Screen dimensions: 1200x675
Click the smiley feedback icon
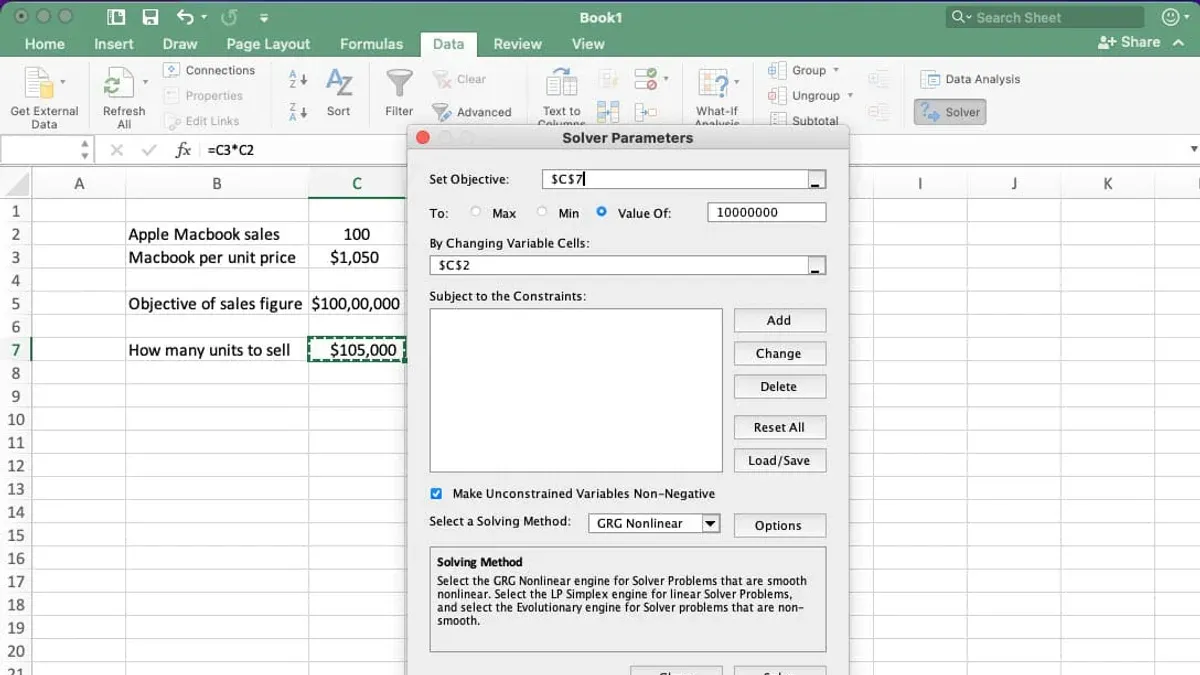click(1170, 17)
